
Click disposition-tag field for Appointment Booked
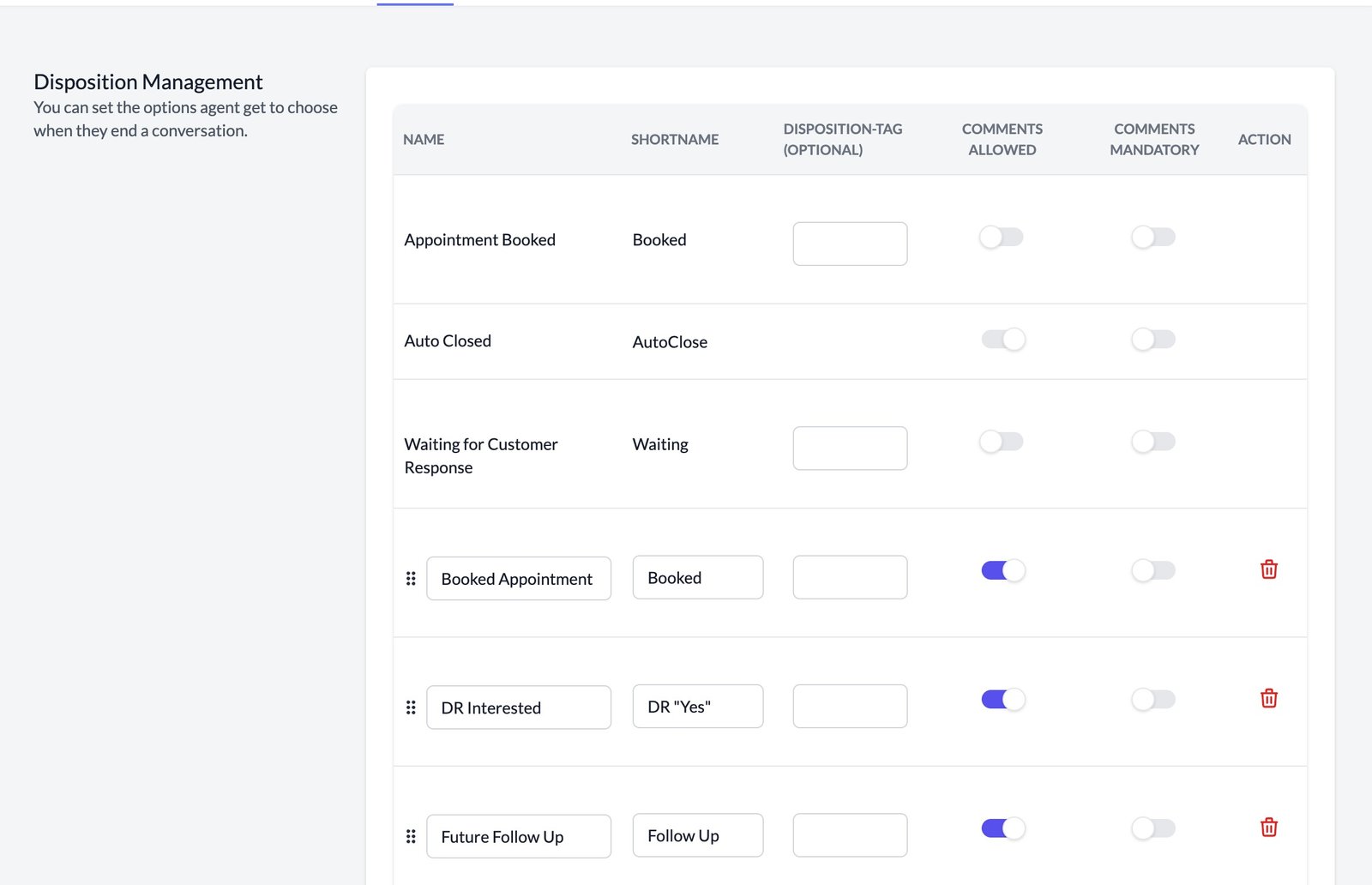[850, 244]
